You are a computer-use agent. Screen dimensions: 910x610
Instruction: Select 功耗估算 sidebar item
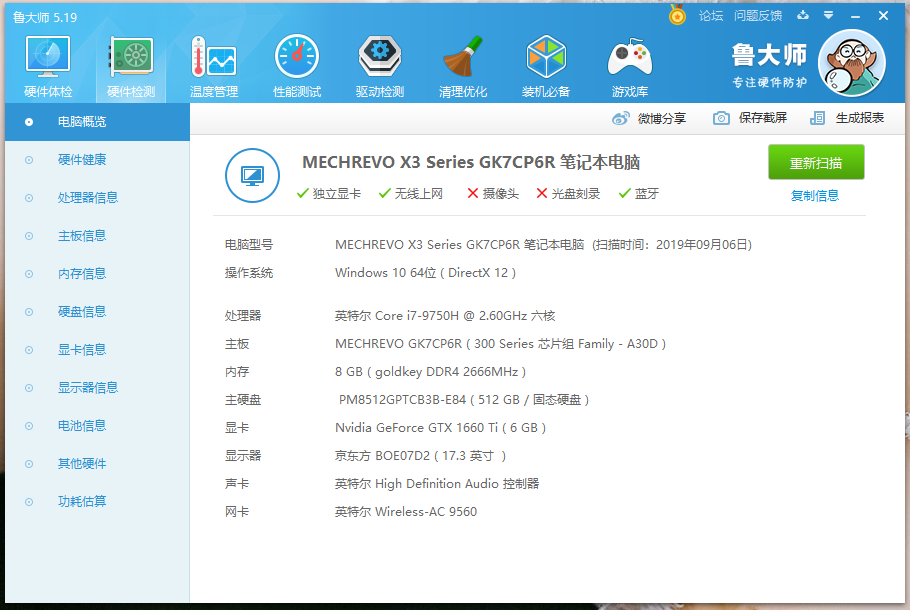(x=98, y=501)
